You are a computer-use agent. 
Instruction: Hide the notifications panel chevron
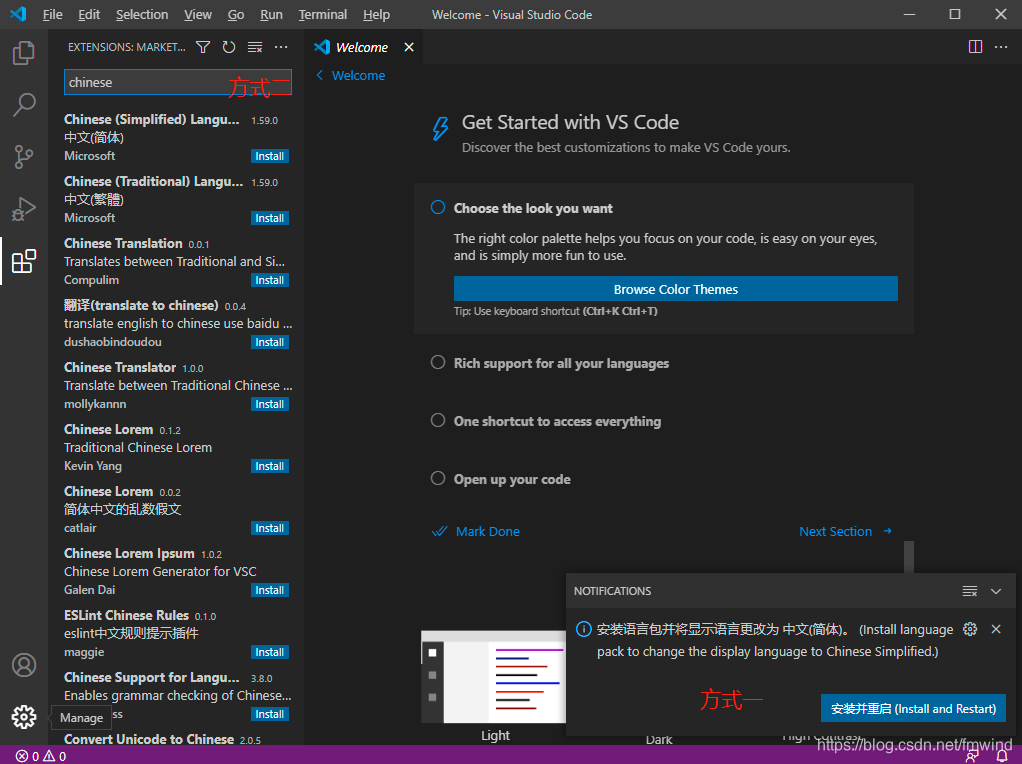[x=996, y=591]
